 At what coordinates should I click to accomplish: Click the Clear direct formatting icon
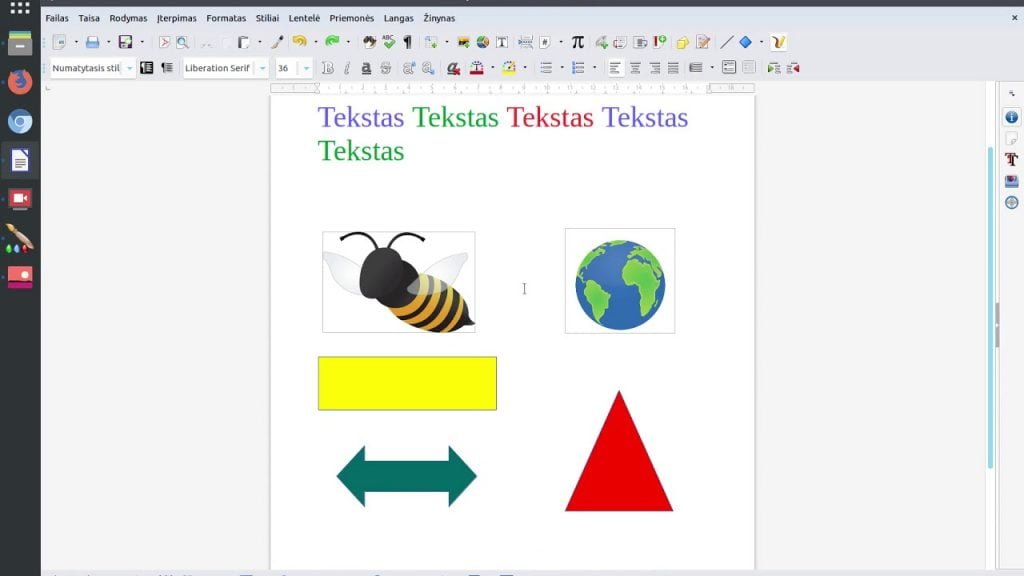pyautogui.click(x=453, y=68)
